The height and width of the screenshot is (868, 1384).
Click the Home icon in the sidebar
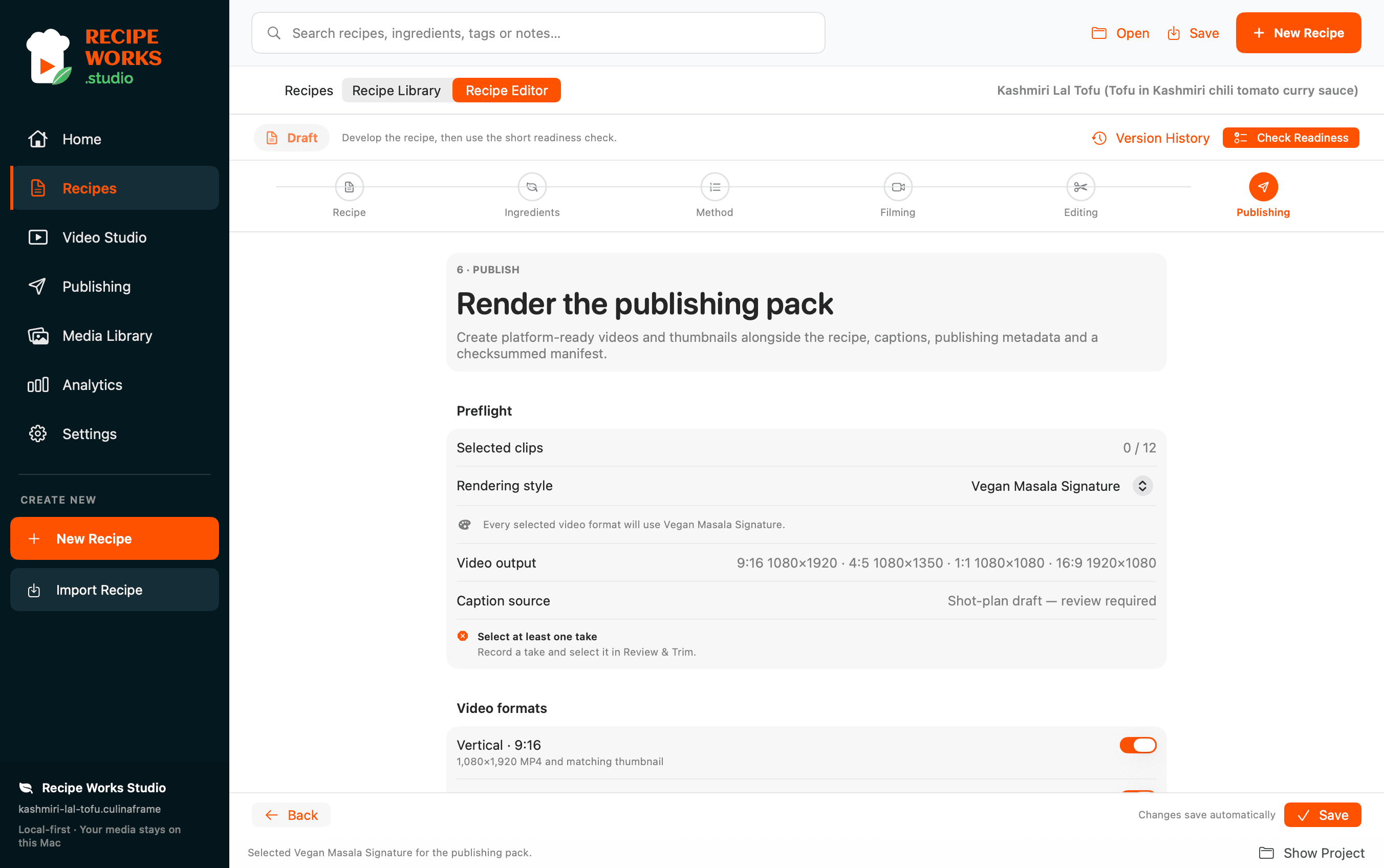tap(38, 139)
